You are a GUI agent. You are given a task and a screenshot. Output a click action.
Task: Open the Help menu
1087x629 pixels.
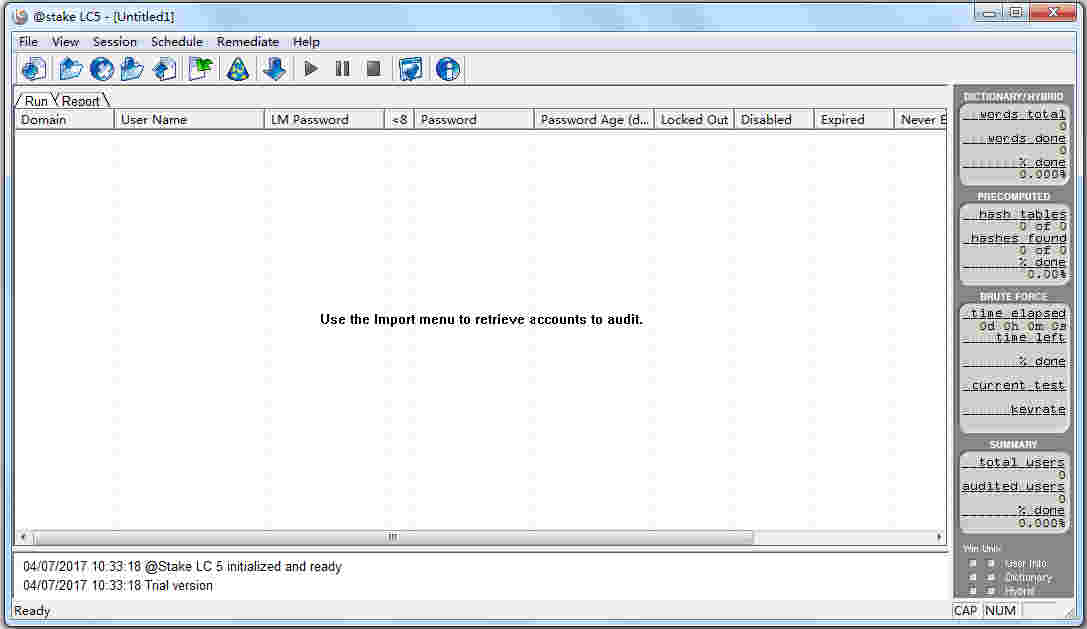coord(306,42)
